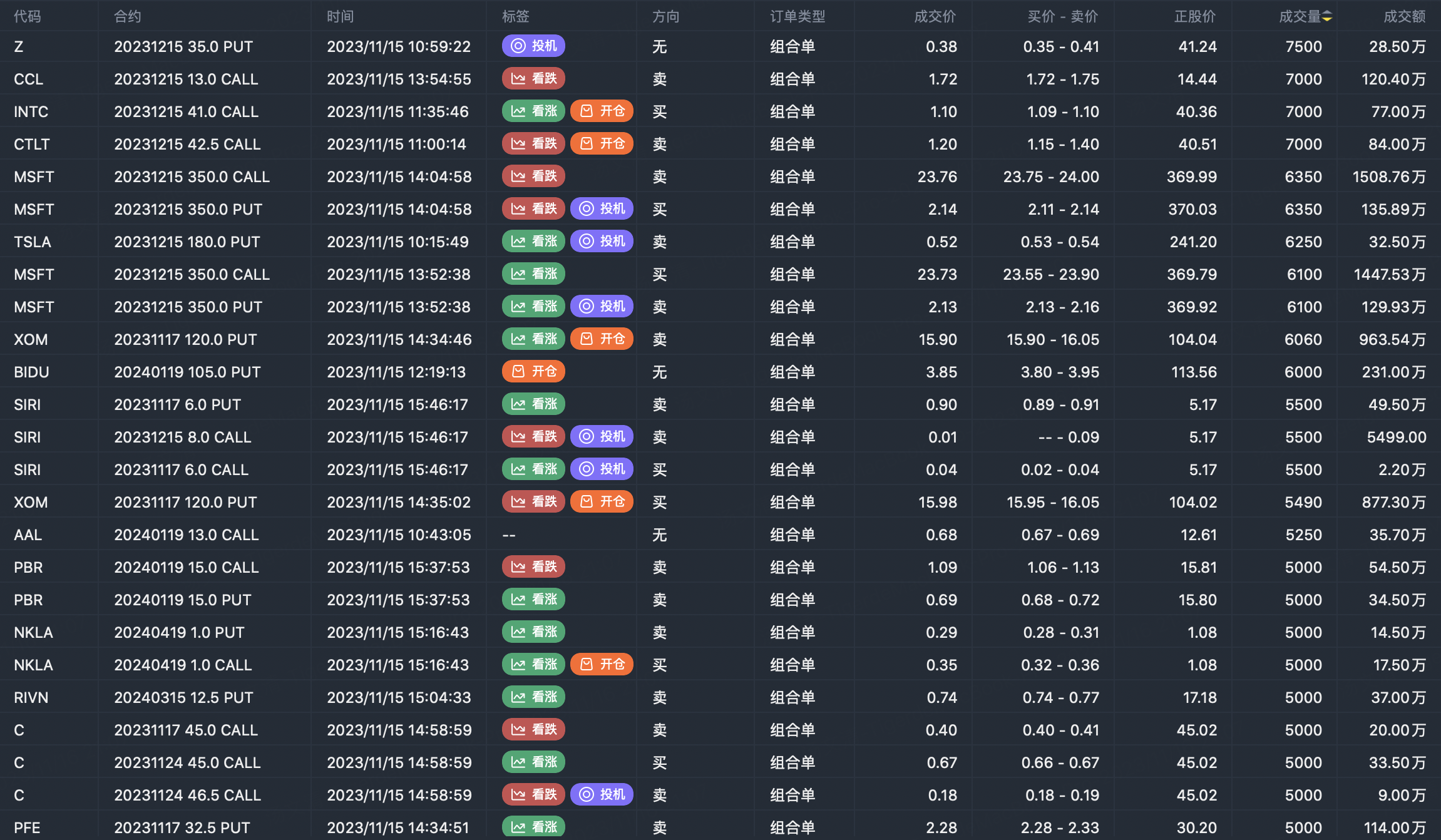Select XOM 20231117 120.0 PUT 14:34:46 contract
Image resolution: width=1441 pixels, height=840 pixels.
pos(185,340)
